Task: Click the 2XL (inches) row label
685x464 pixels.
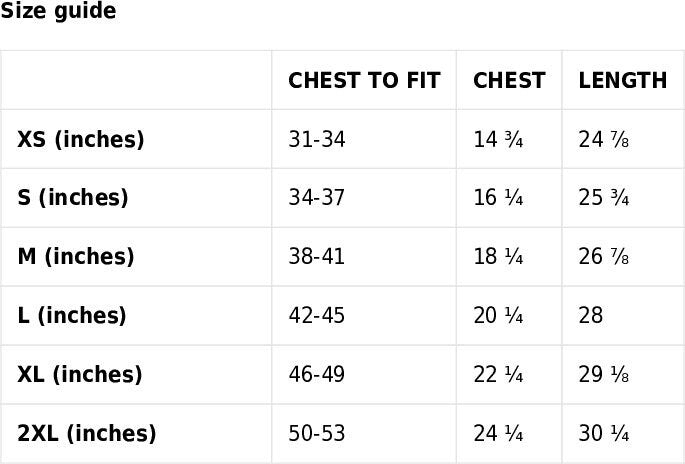Action: click(x=87, y=434)
